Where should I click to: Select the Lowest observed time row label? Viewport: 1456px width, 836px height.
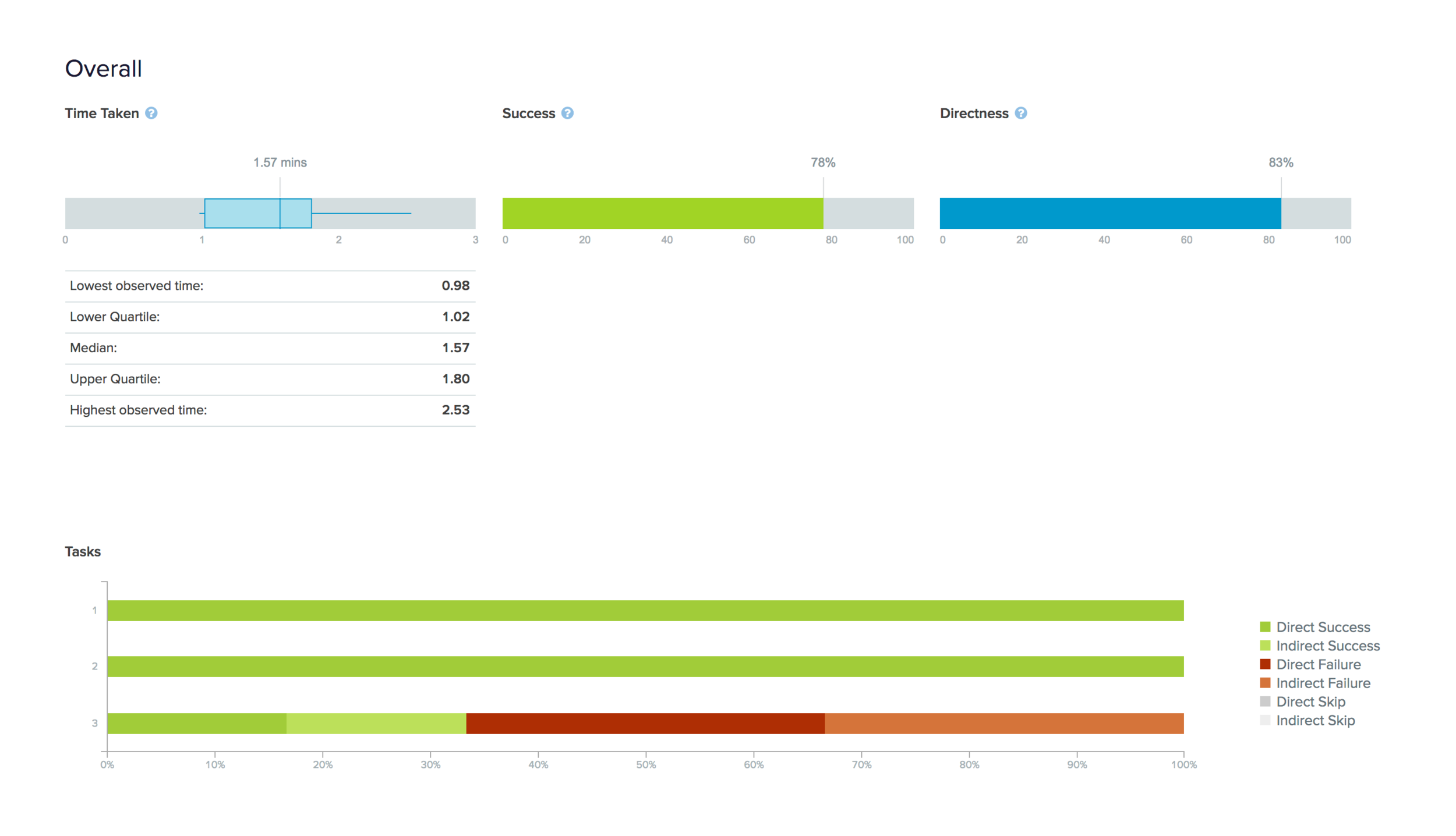coord(137,286)
